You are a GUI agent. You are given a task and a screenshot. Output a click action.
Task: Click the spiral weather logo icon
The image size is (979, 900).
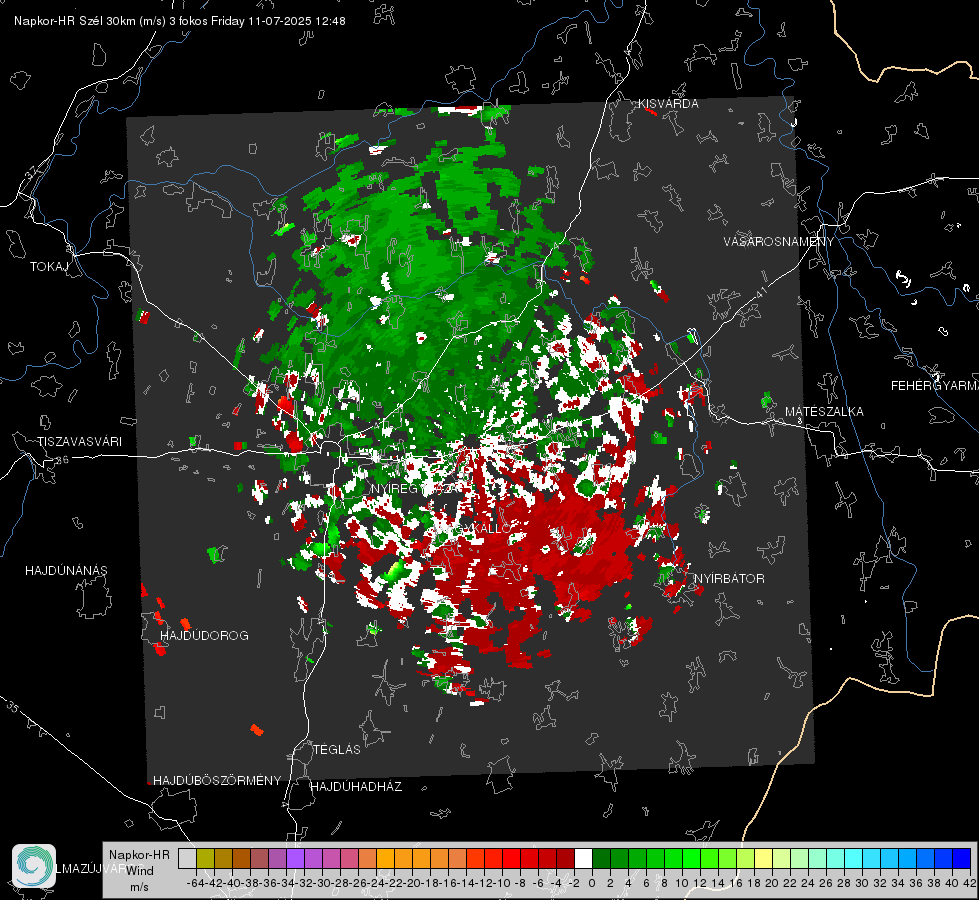(x=34, y=866)
